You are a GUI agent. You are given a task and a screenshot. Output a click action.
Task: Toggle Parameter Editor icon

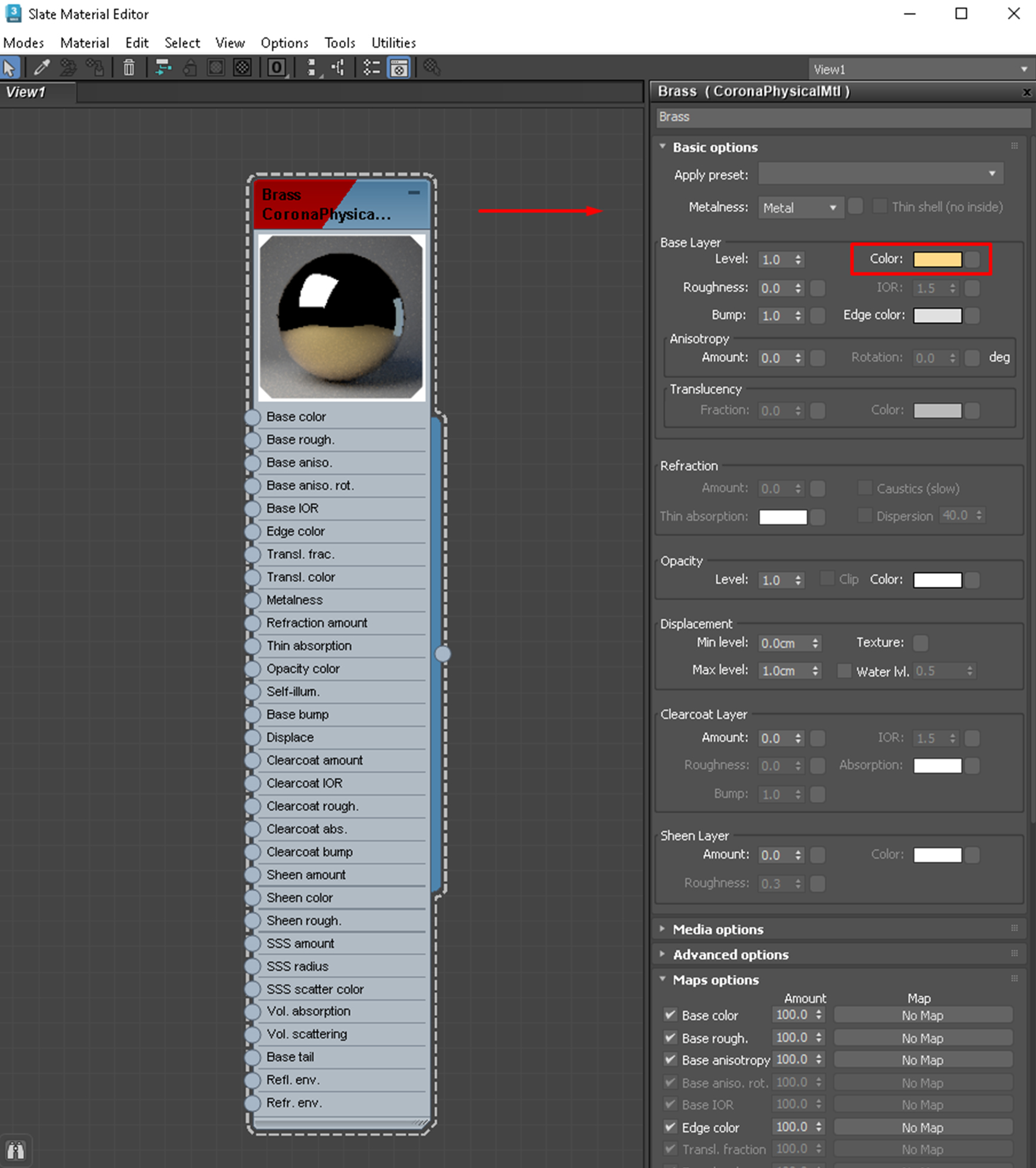pos(399,68)
